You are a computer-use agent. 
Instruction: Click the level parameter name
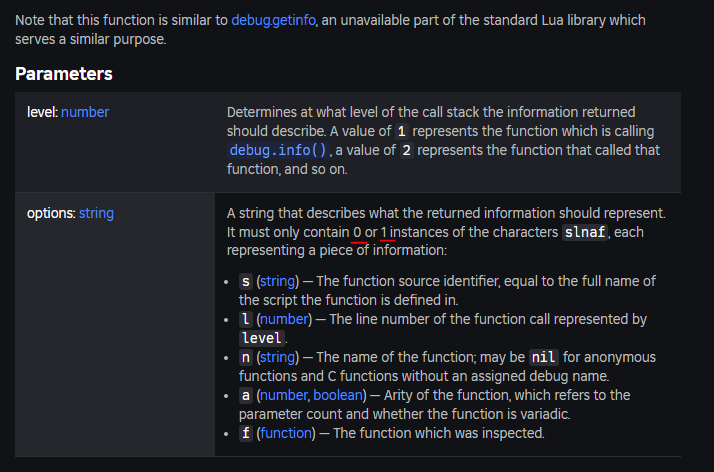coord(42,112)
